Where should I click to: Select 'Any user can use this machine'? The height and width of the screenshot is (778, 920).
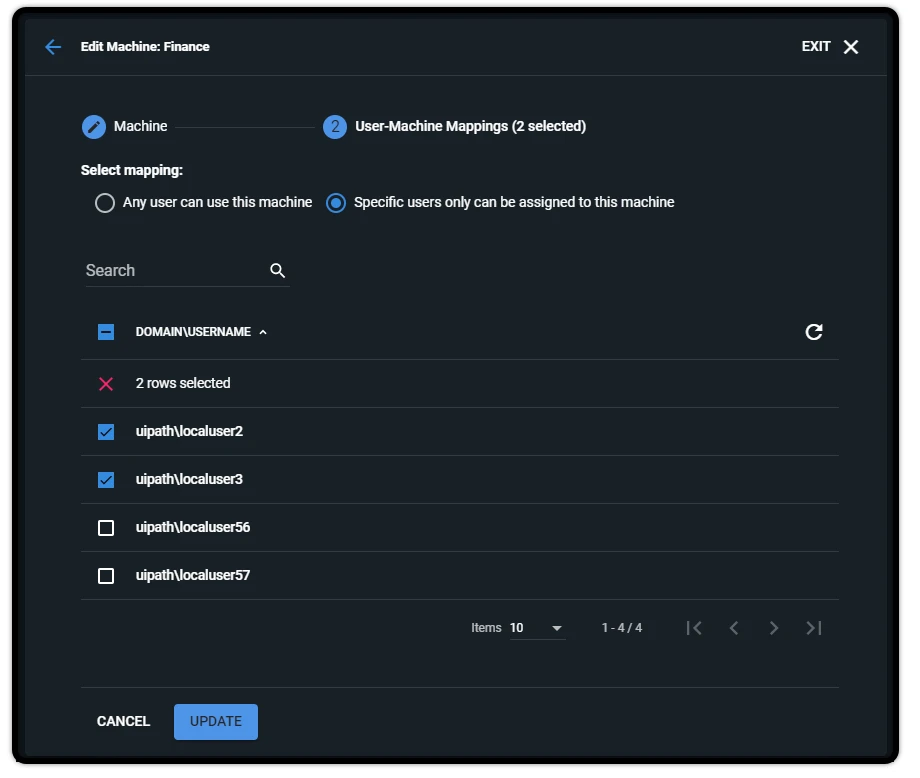[x=105, y=203]
